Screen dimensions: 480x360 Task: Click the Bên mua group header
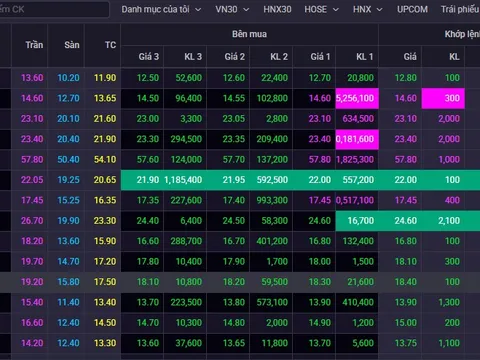pyautogui.click(x=249, y=34)
